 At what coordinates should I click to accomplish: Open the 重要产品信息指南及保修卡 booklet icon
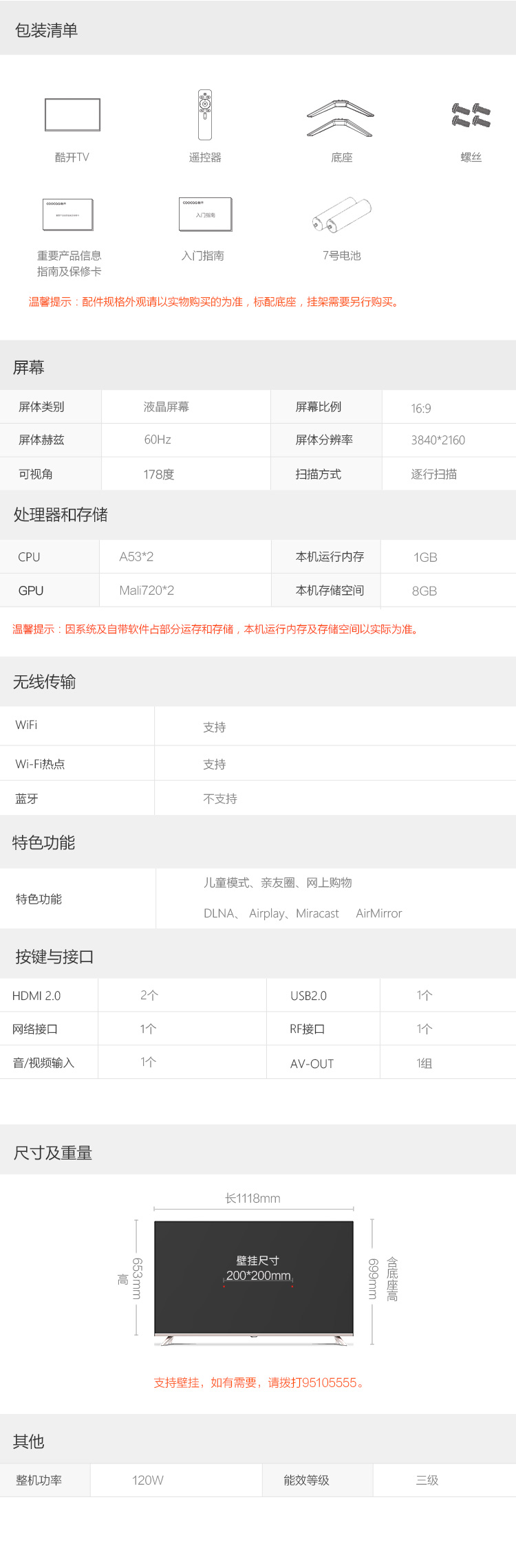[68, 215]
